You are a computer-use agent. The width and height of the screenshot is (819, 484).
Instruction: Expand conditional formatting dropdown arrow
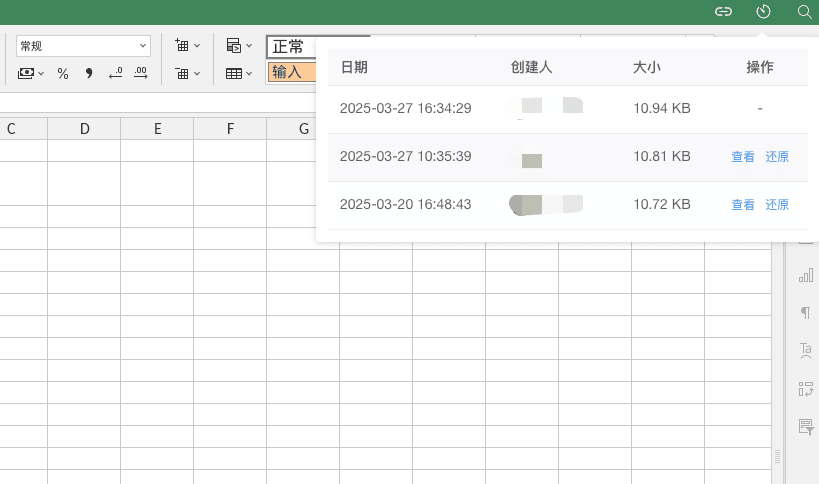point(249,46)
